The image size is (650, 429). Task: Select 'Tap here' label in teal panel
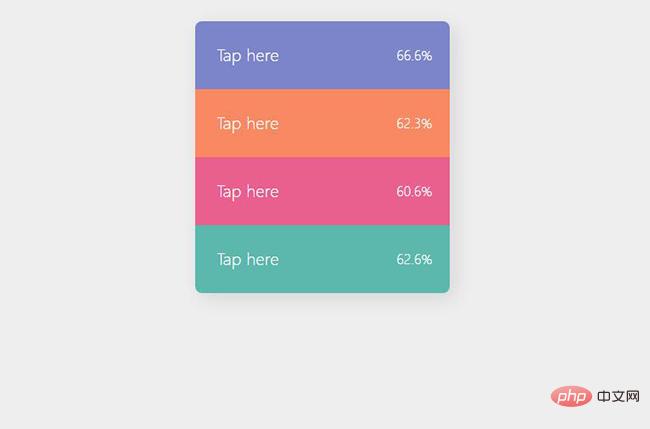click(248, 260)
